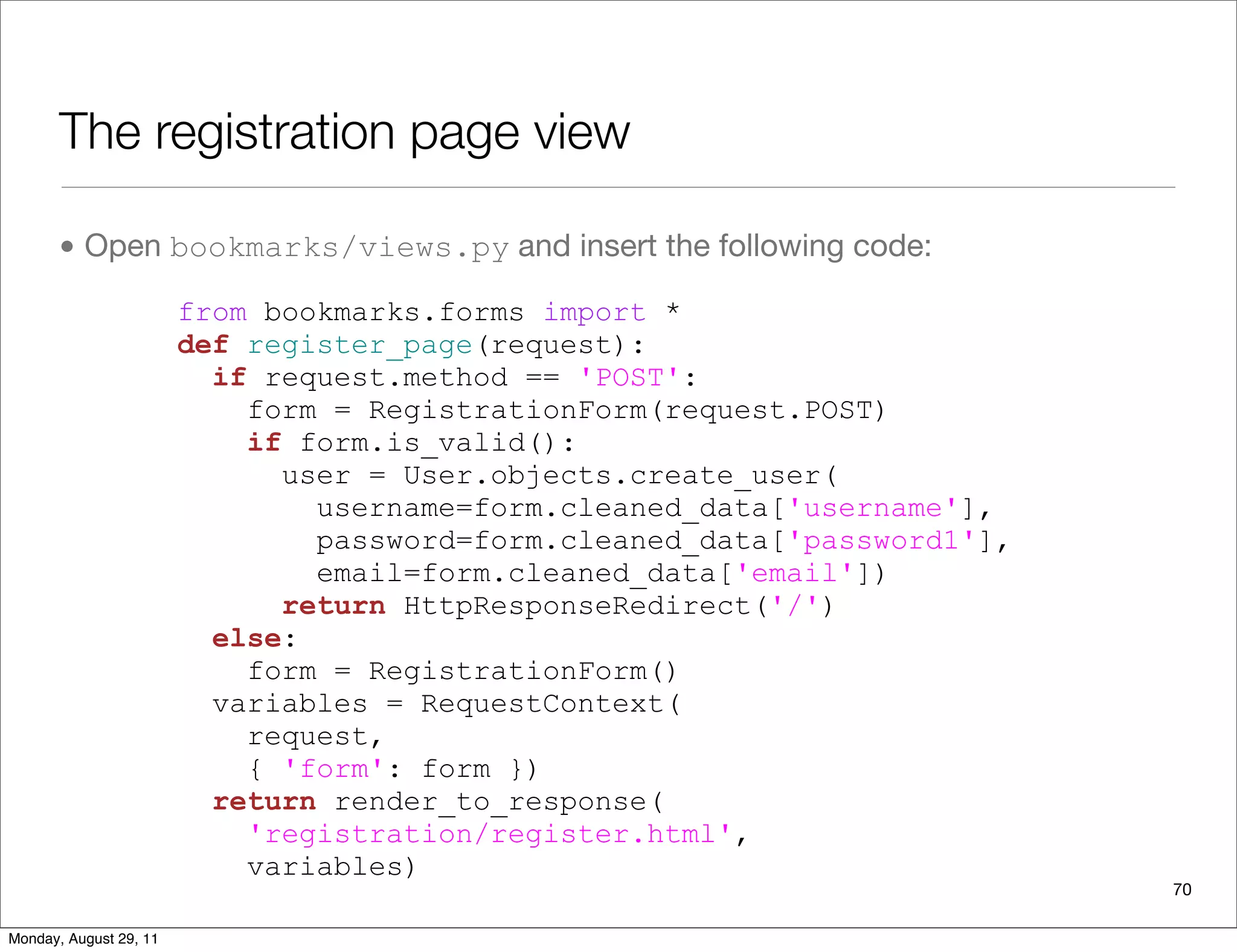Click the "{ 'form': form })" line
This screenshot has width=1237, height=952.
click(393, 770)
